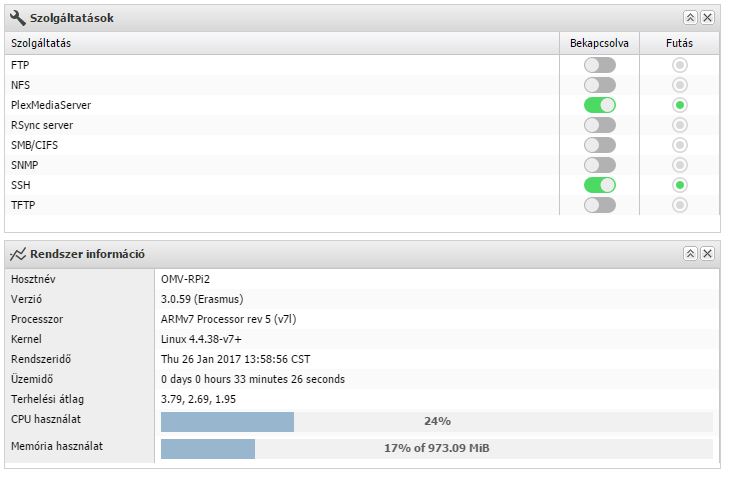The image size is (732, 480).
Task: Select the NFS row label
Action: (x=21, y=85)
